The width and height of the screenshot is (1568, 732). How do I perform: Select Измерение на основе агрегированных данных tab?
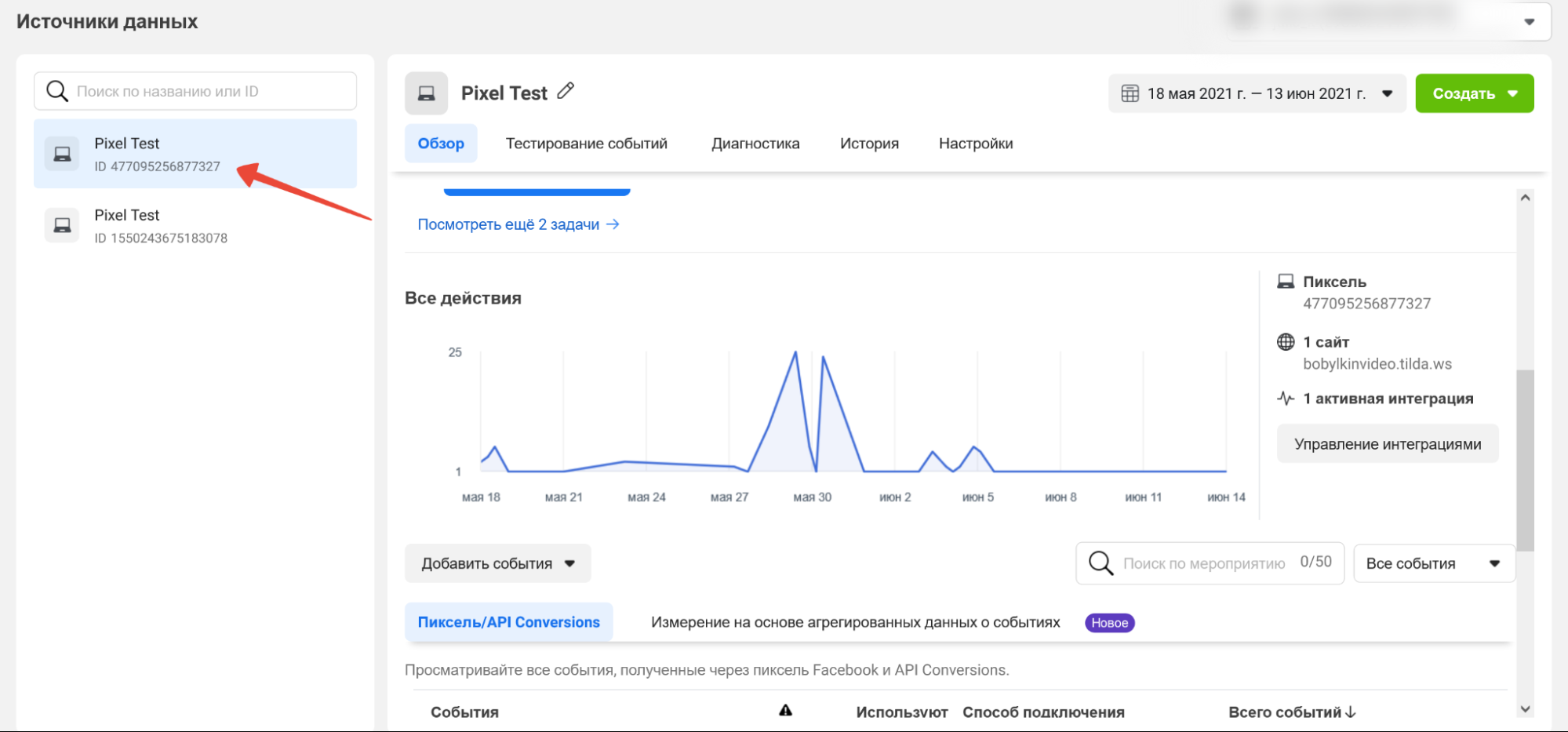pyautogui.click(x=855, y=622)
